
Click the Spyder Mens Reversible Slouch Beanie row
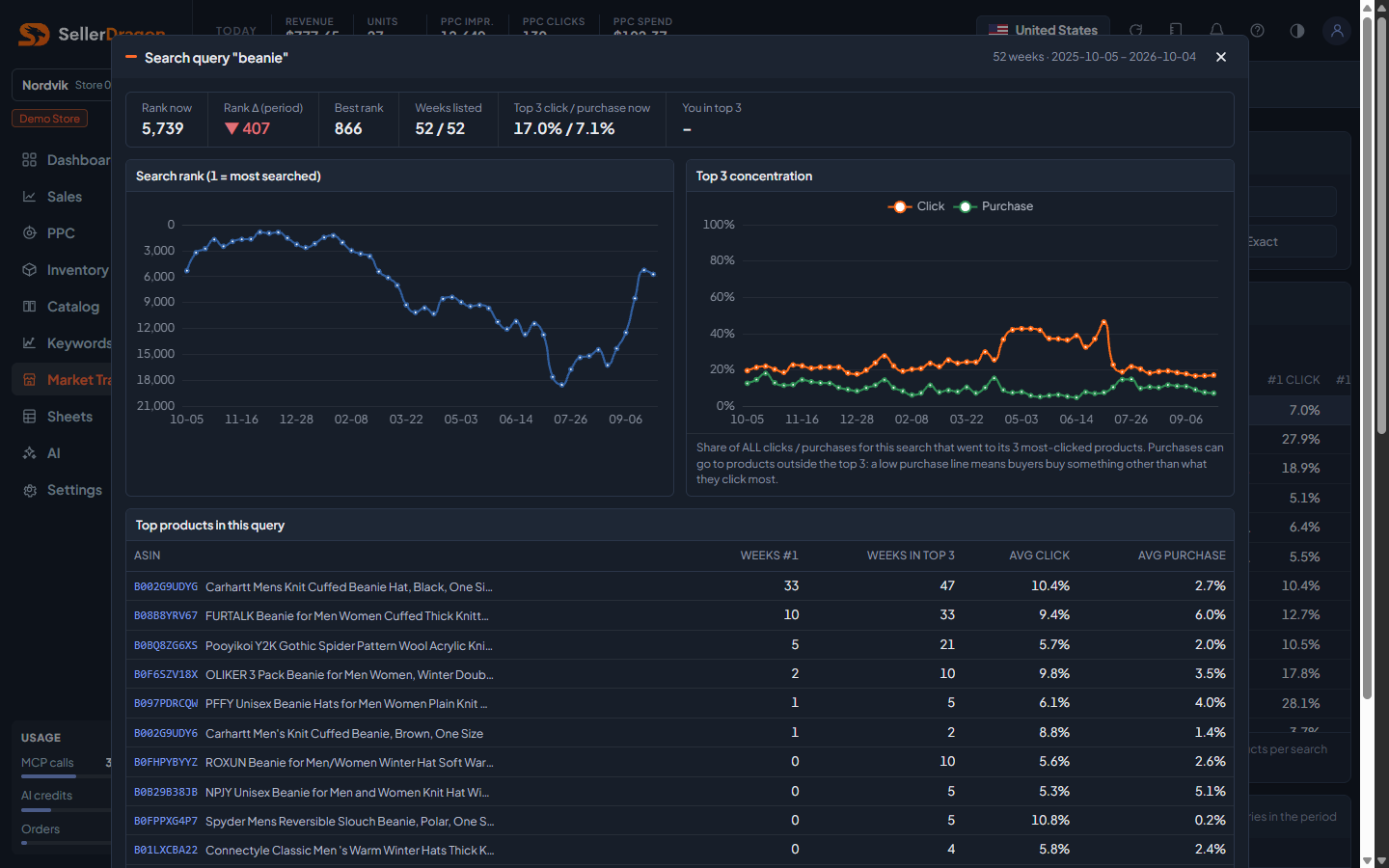[680, 821]
